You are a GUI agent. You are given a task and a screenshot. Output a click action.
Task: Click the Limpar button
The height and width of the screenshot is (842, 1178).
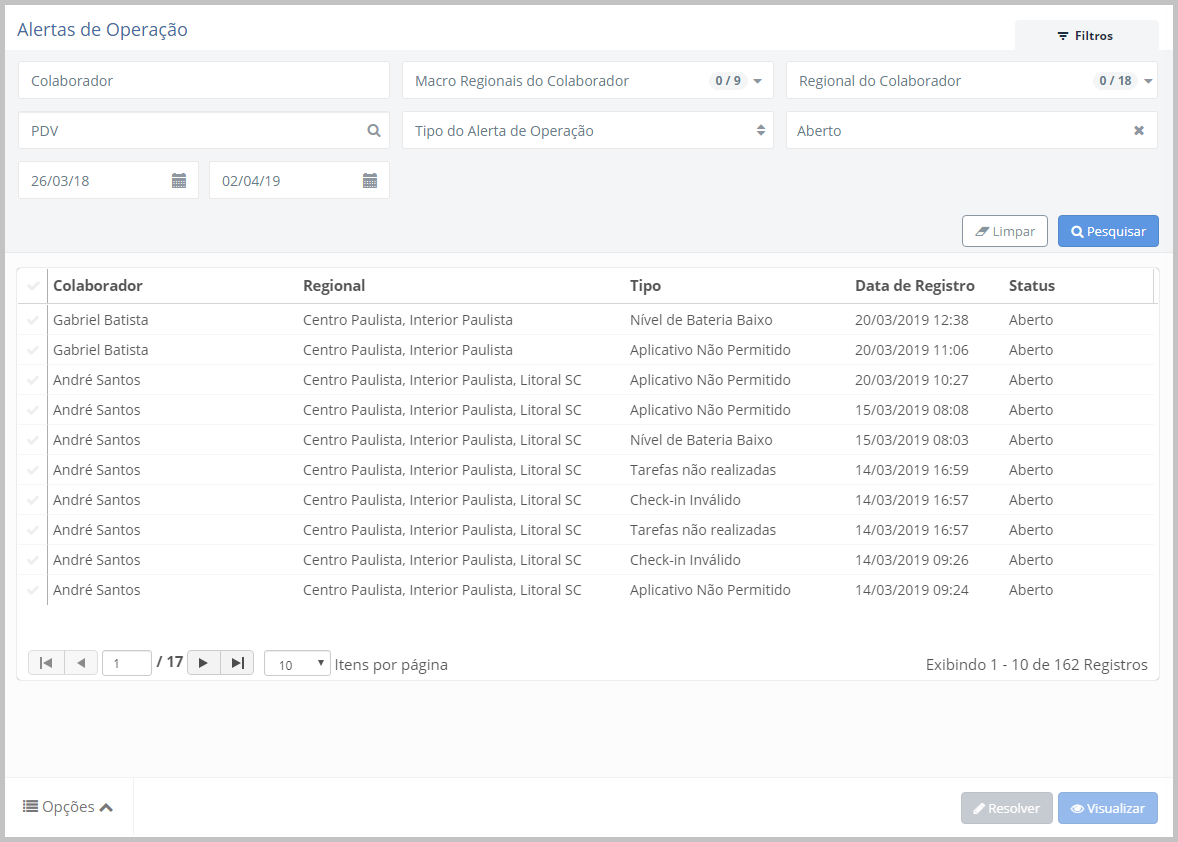[1005, 231]
